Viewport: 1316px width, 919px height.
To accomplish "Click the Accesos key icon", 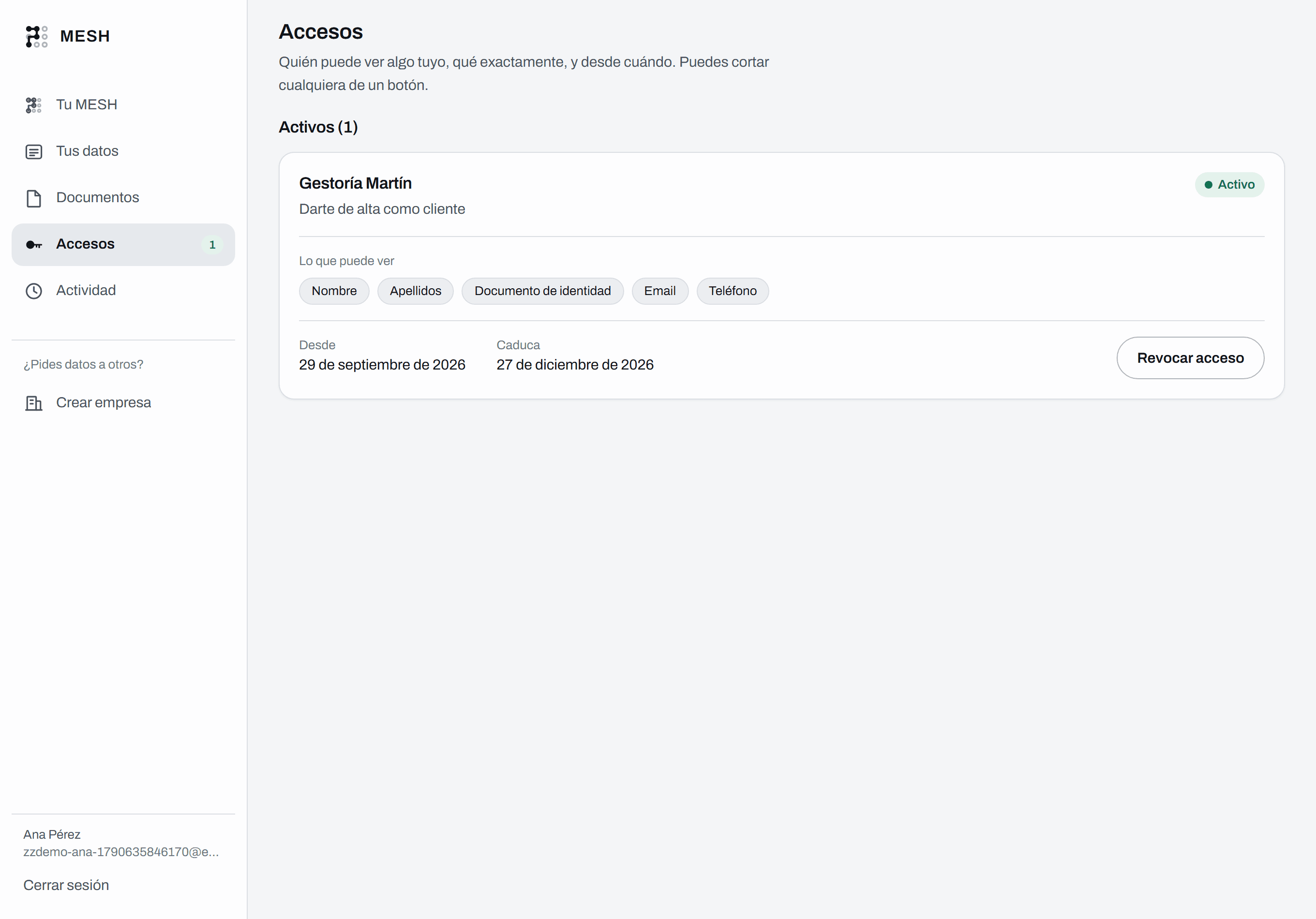I will (34, 245).
